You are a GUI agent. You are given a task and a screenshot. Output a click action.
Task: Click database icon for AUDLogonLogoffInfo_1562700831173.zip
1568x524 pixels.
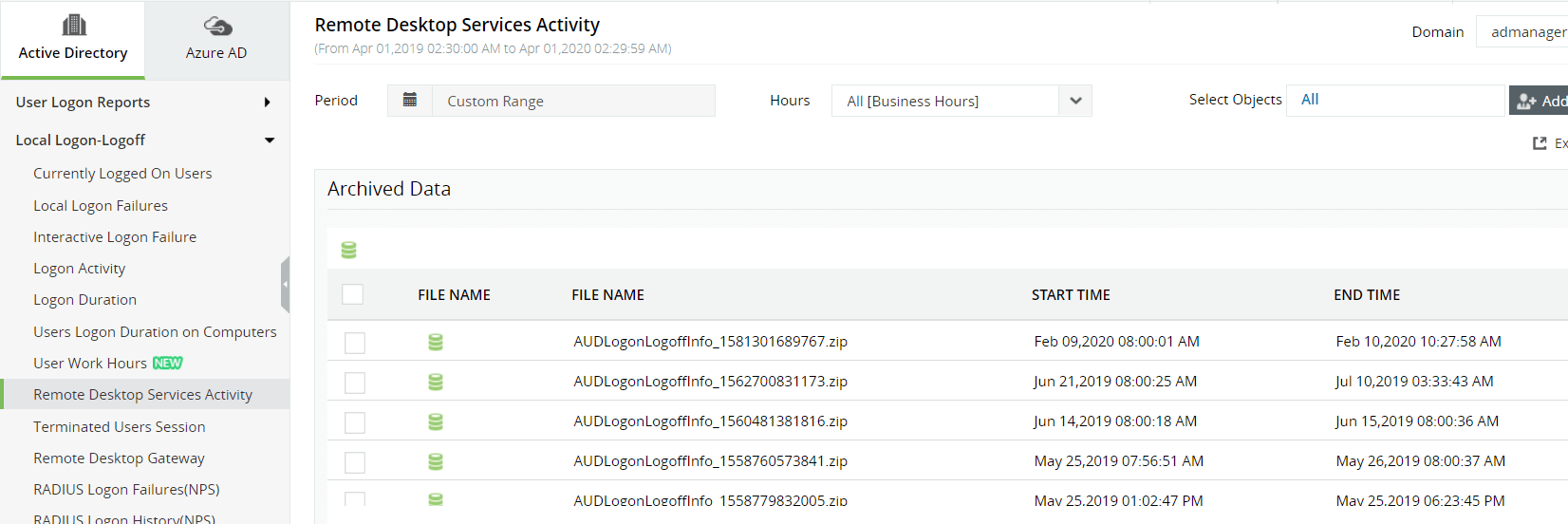(x=436, y=382)
